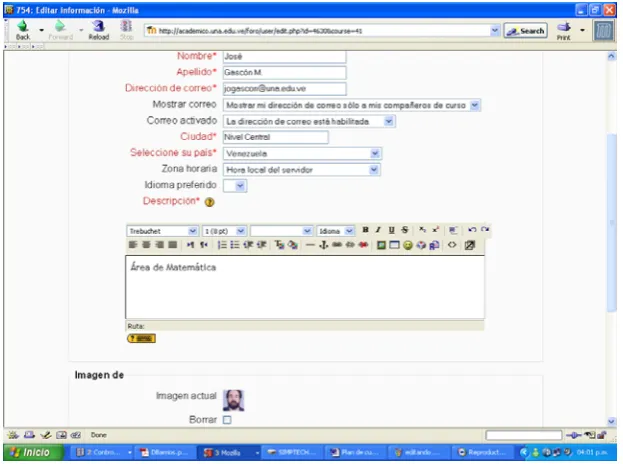
Task: Change background color in editor
Action: (293, 245)
